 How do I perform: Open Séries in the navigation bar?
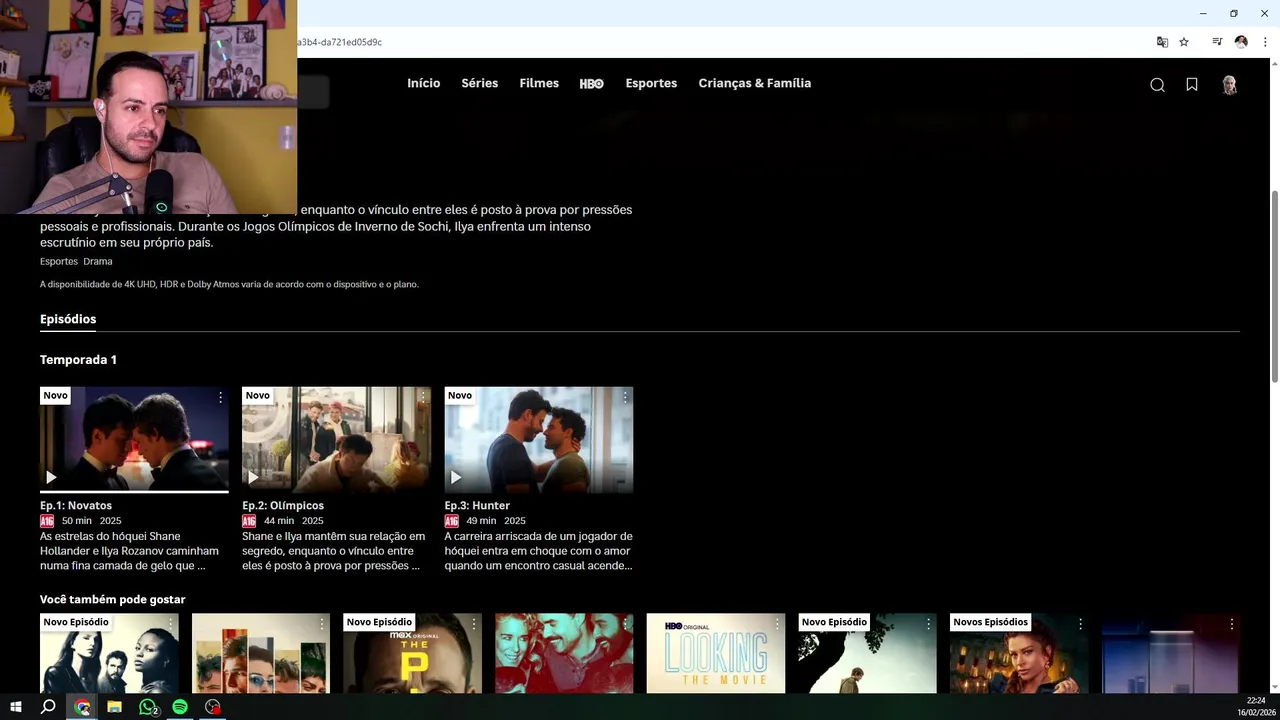(479, 83)
